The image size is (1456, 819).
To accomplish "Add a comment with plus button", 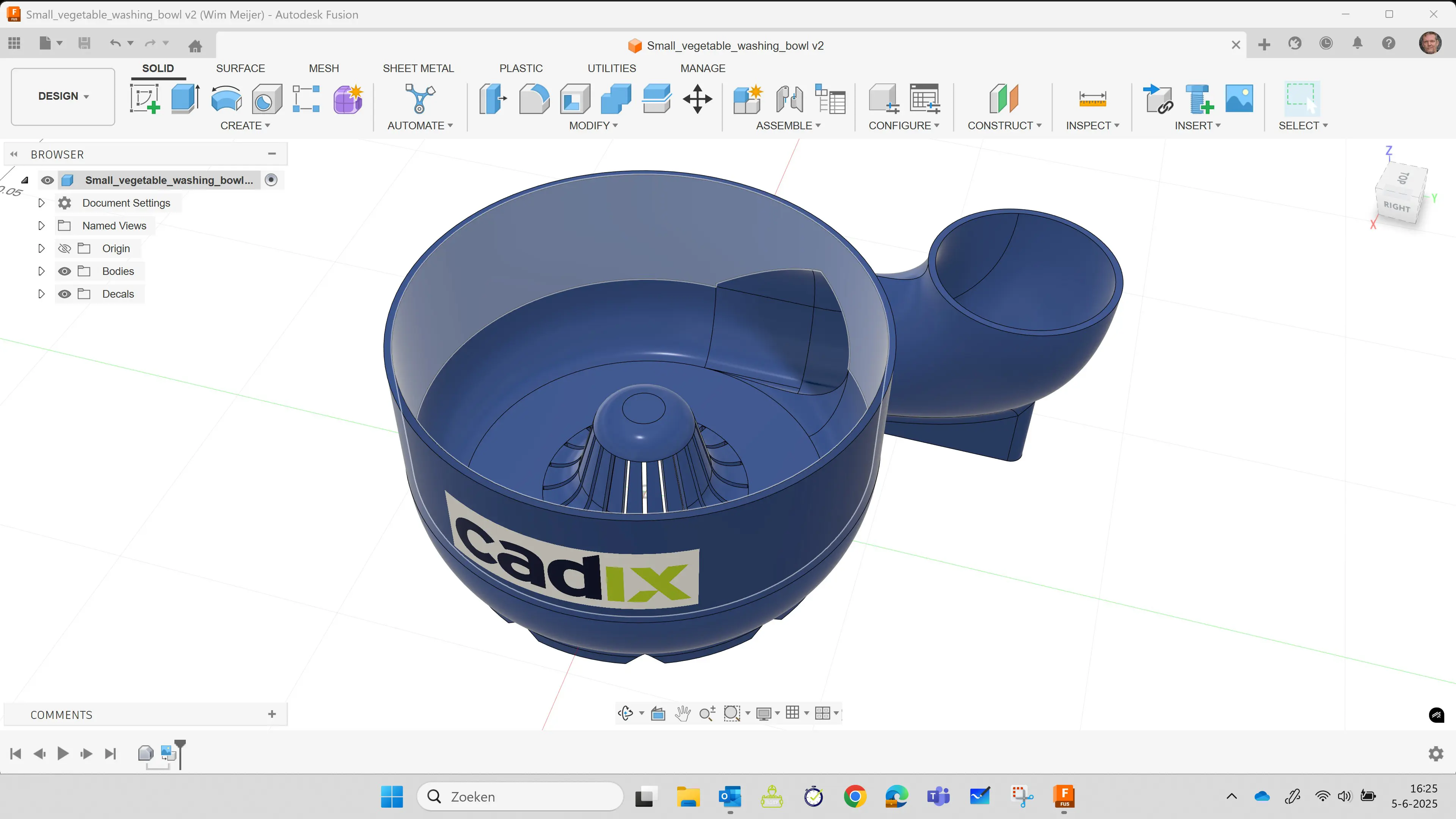I will 272,714.
